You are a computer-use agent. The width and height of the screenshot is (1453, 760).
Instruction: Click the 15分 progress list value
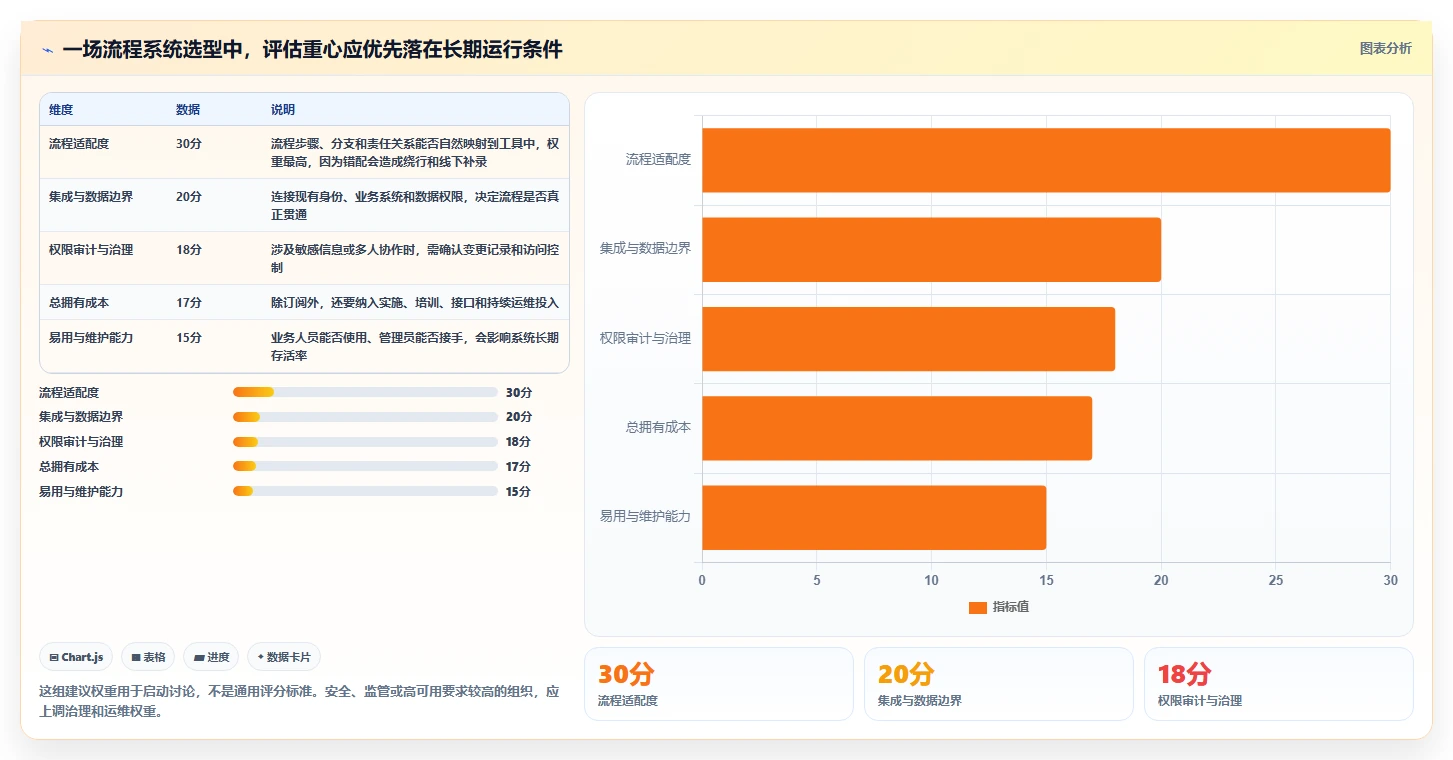[518, 492]
